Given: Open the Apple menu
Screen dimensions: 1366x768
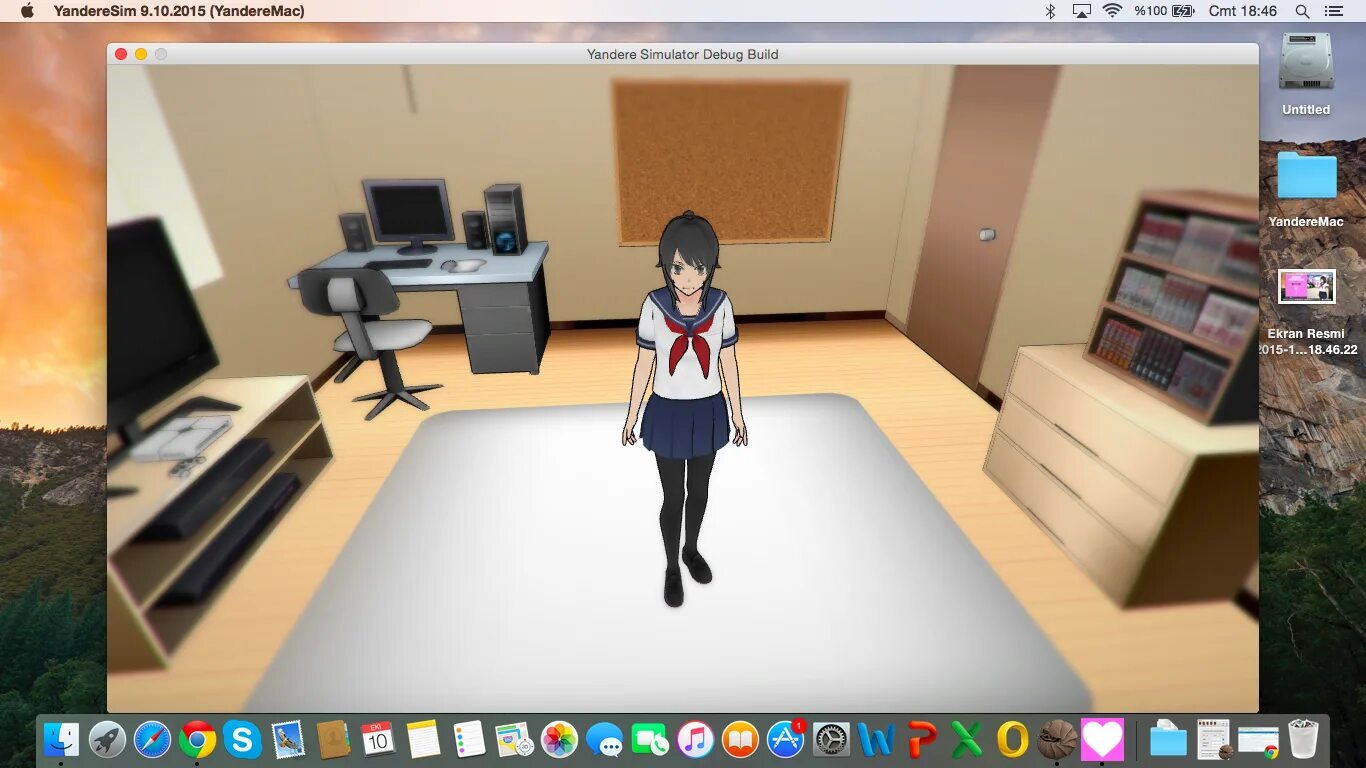Looking at the screenshot, I should pos(27,11).
